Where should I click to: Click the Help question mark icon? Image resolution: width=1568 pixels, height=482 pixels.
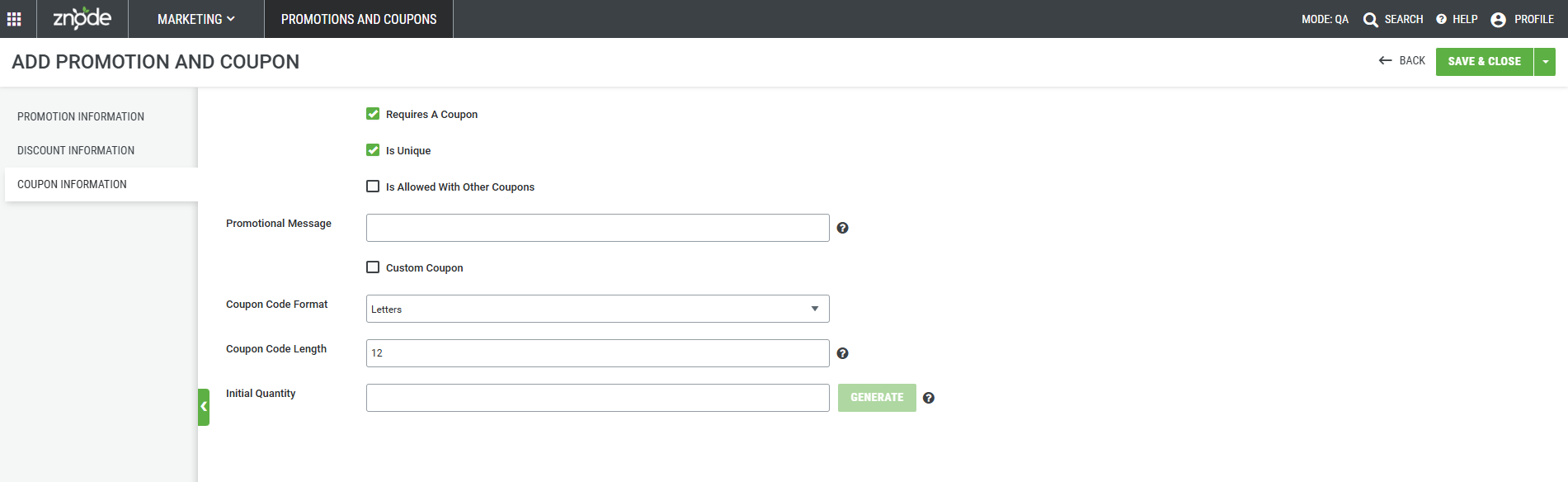(x=1441, y=19)
